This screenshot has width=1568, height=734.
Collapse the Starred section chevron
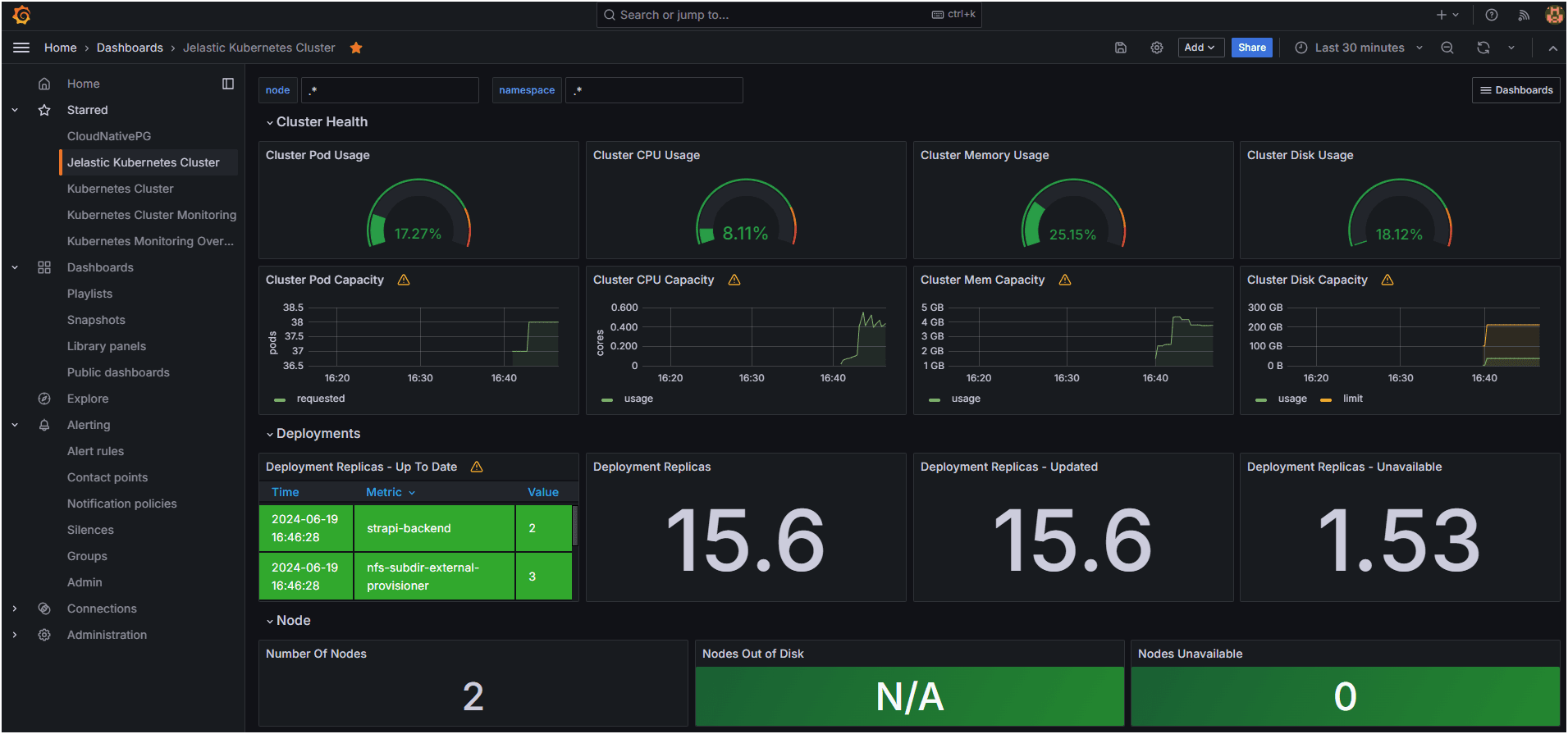tap(15, 110)
